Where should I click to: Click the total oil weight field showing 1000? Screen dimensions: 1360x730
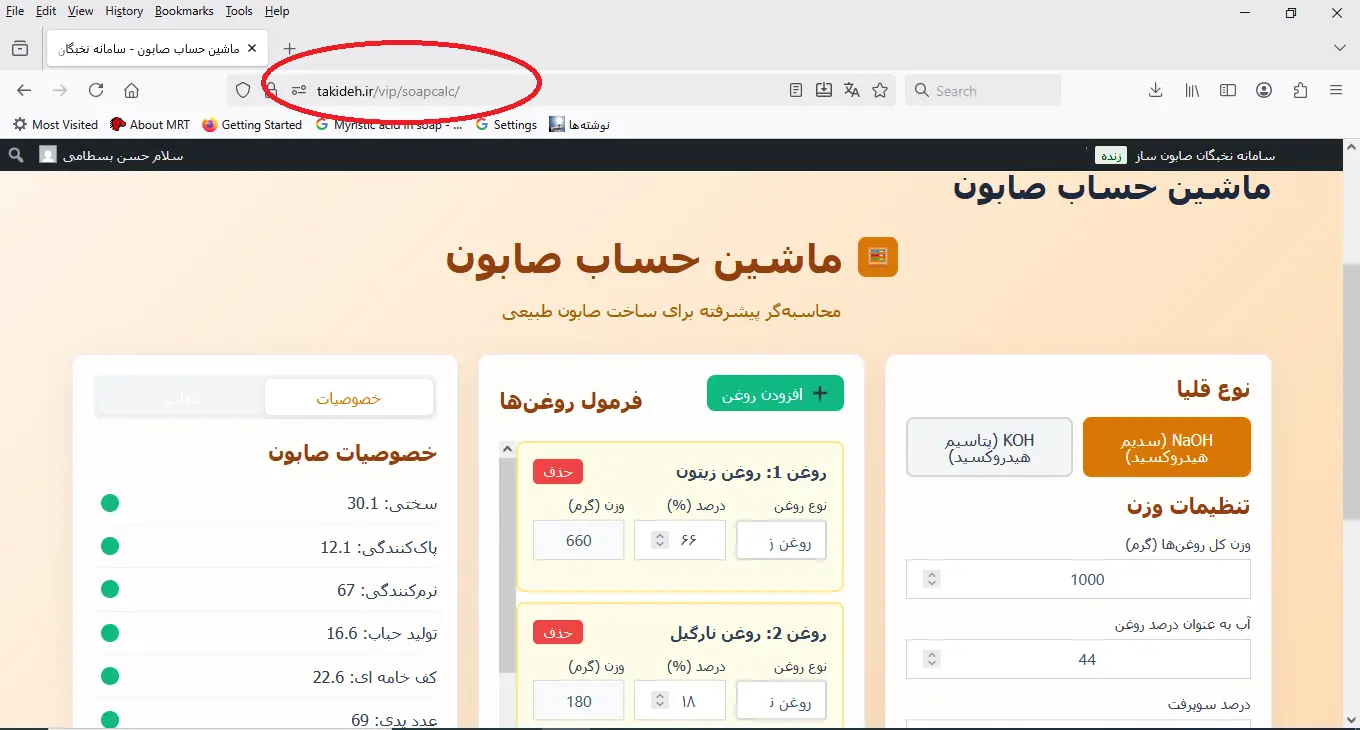(1087, 579)
